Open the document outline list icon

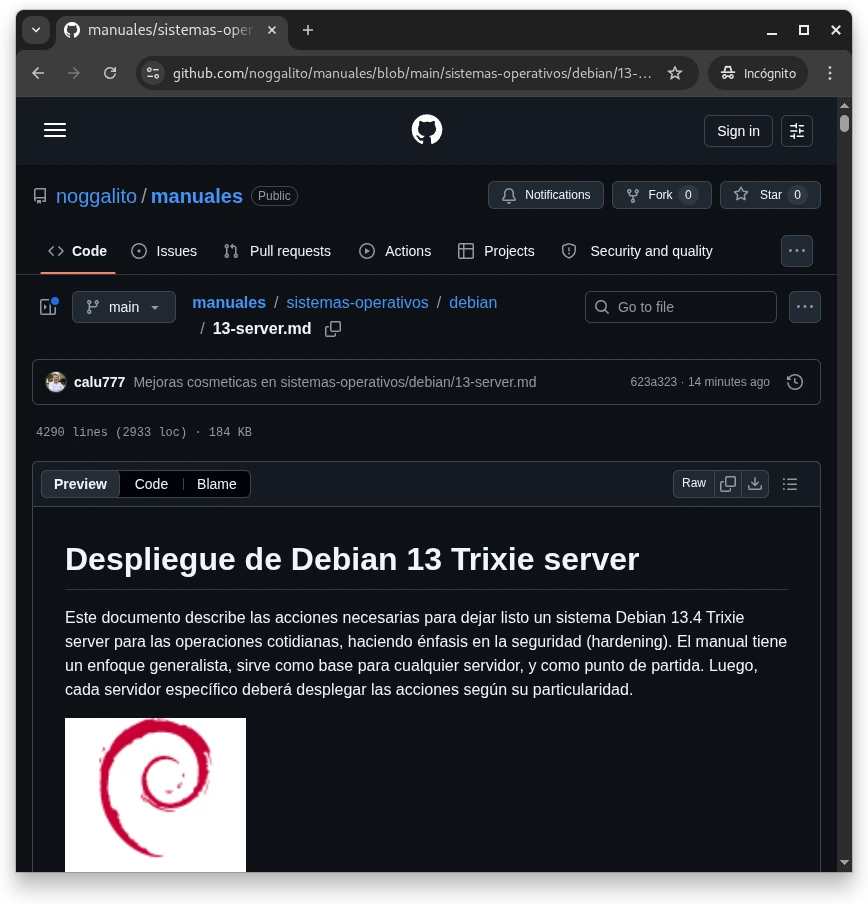[790, 484]
